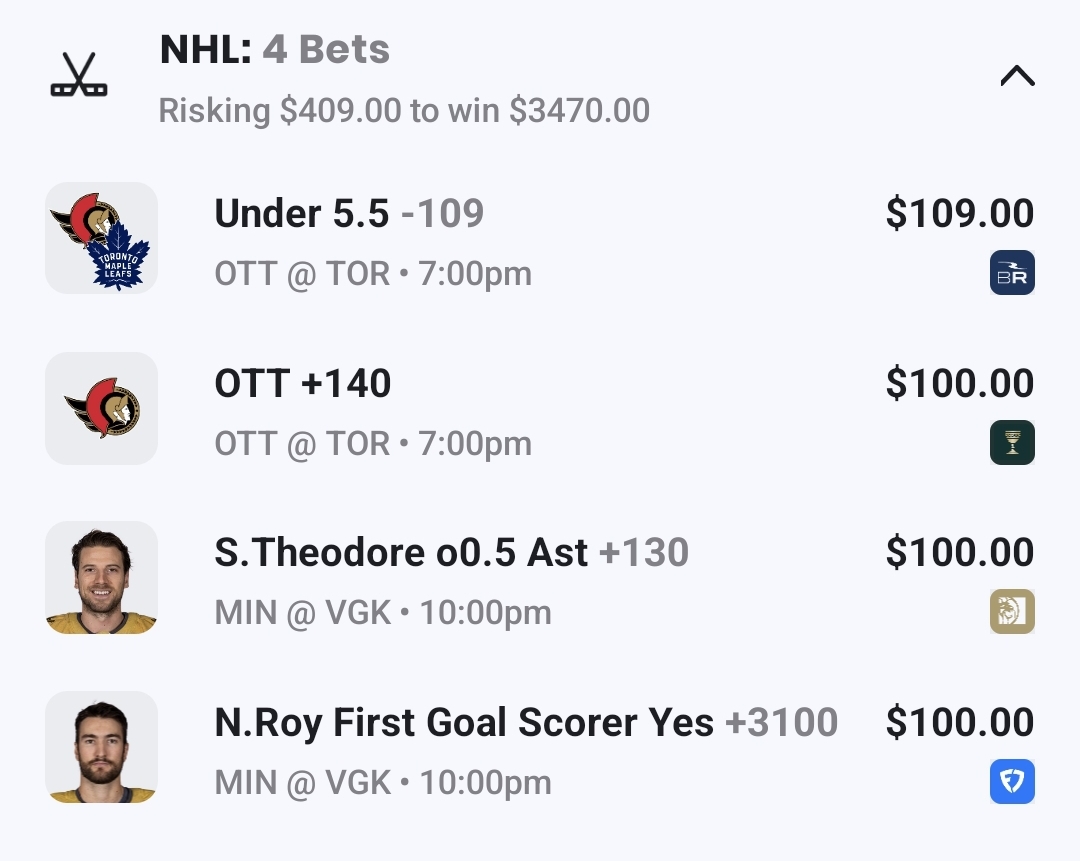Image resolution: width=1080 pixels, height=861 pixels.
Task: Select the Under 5.5 -109 bet
Action: 349,214
